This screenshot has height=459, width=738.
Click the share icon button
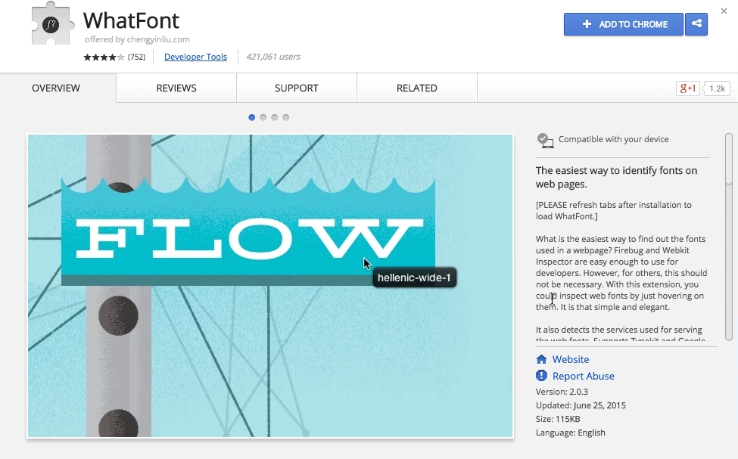tap(697, 24)
